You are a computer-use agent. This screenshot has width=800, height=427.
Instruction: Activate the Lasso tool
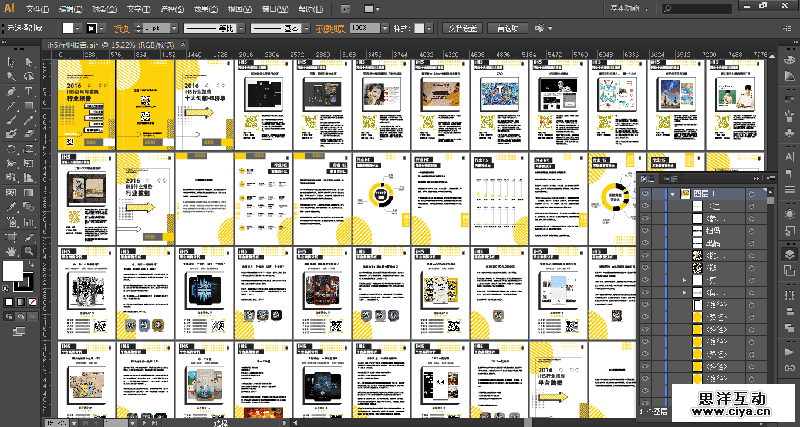[28, 76]
